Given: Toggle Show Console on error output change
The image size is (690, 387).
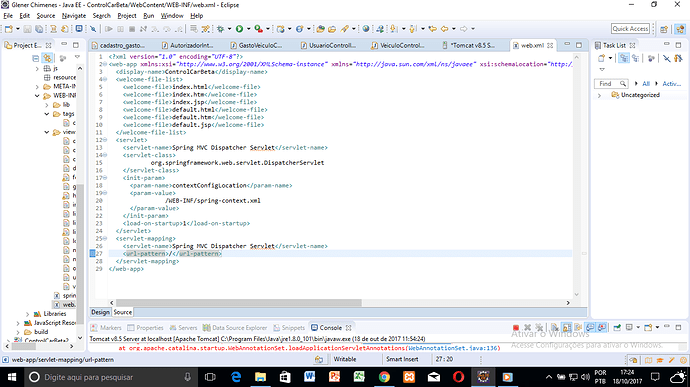Looking at the screenshot, I should [x=602, y=328].
